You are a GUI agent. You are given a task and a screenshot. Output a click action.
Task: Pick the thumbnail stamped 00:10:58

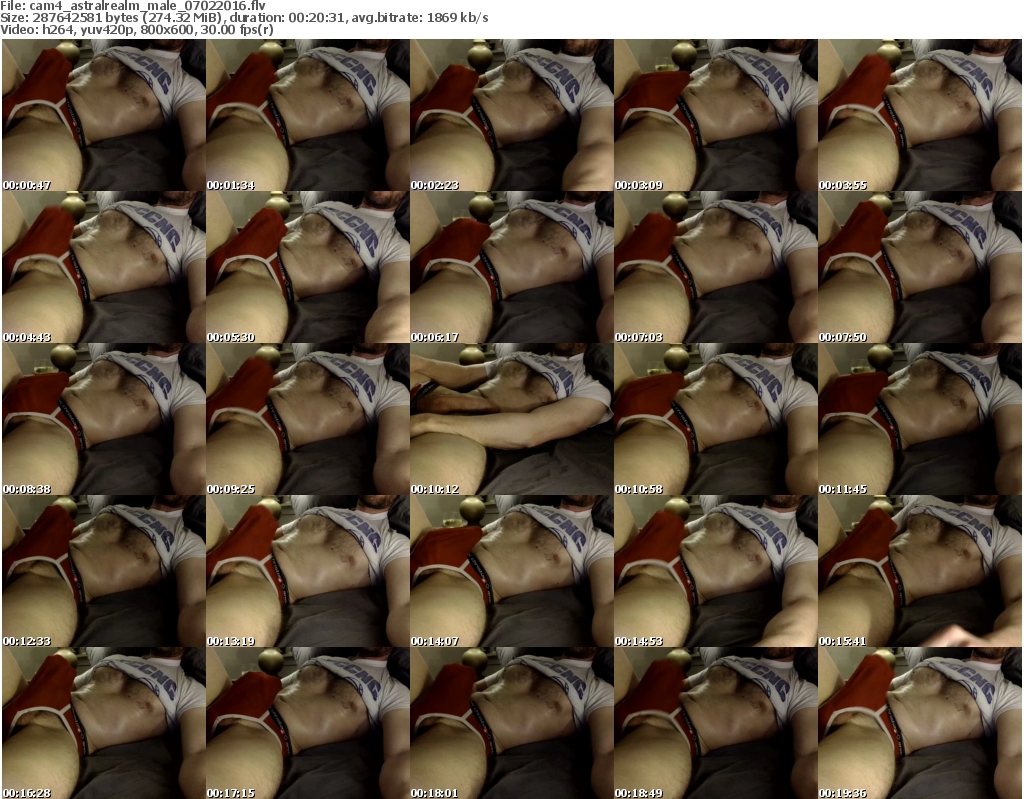(x=716, y=419)
